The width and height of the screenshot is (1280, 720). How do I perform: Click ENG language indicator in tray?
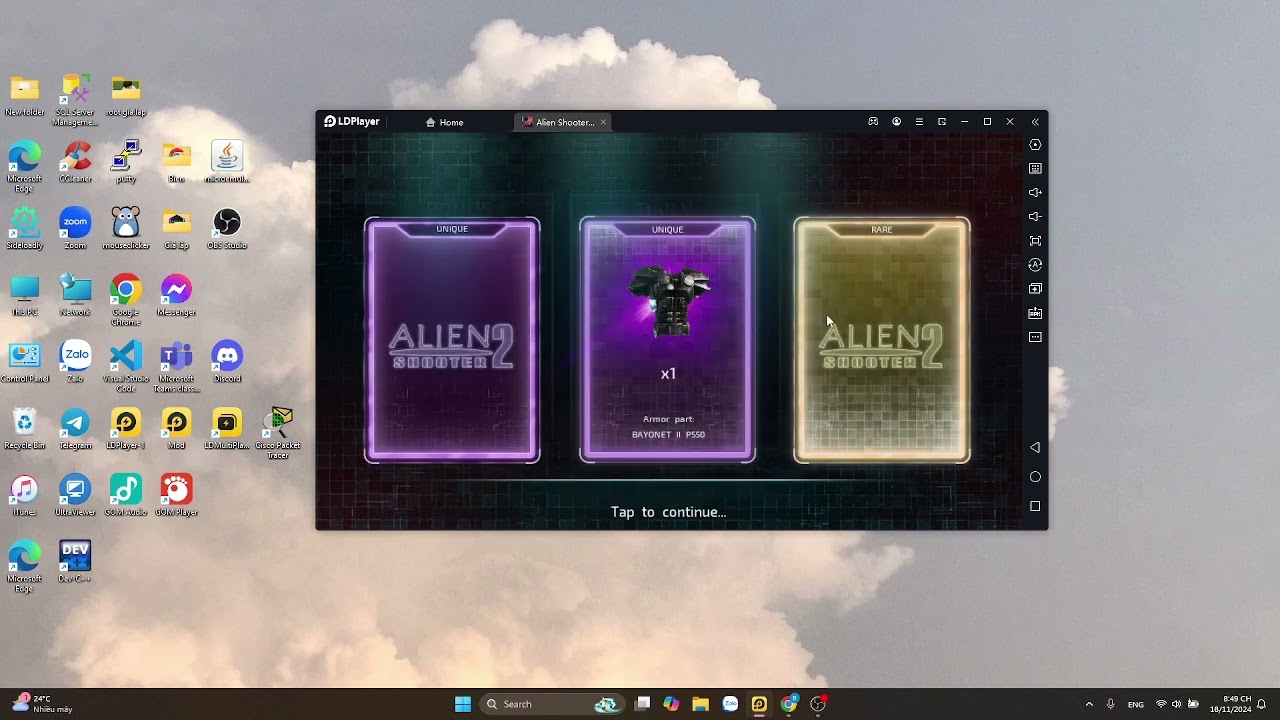coord(1136,704)
